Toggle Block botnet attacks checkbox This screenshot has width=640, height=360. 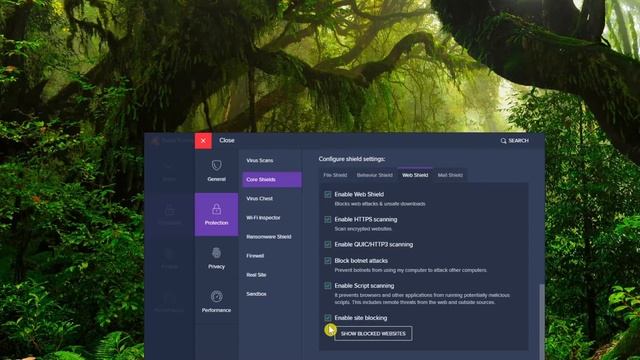[328, 260]
